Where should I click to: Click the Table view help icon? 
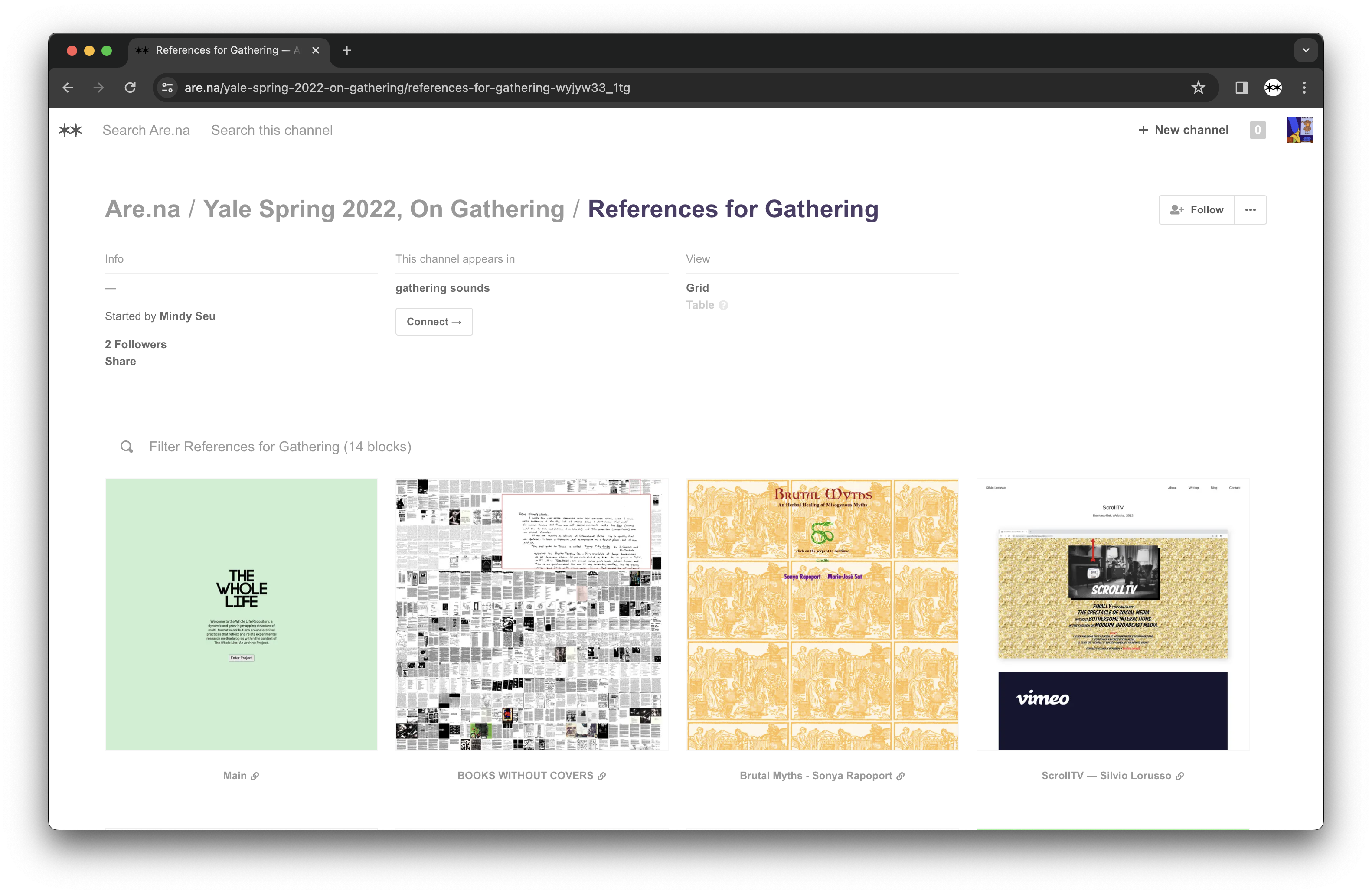(723, 306)
